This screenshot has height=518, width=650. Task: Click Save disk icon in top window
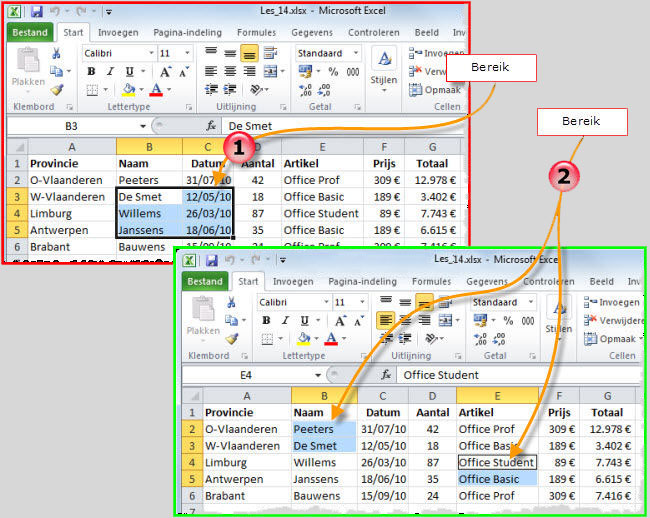tap(37, 11)
